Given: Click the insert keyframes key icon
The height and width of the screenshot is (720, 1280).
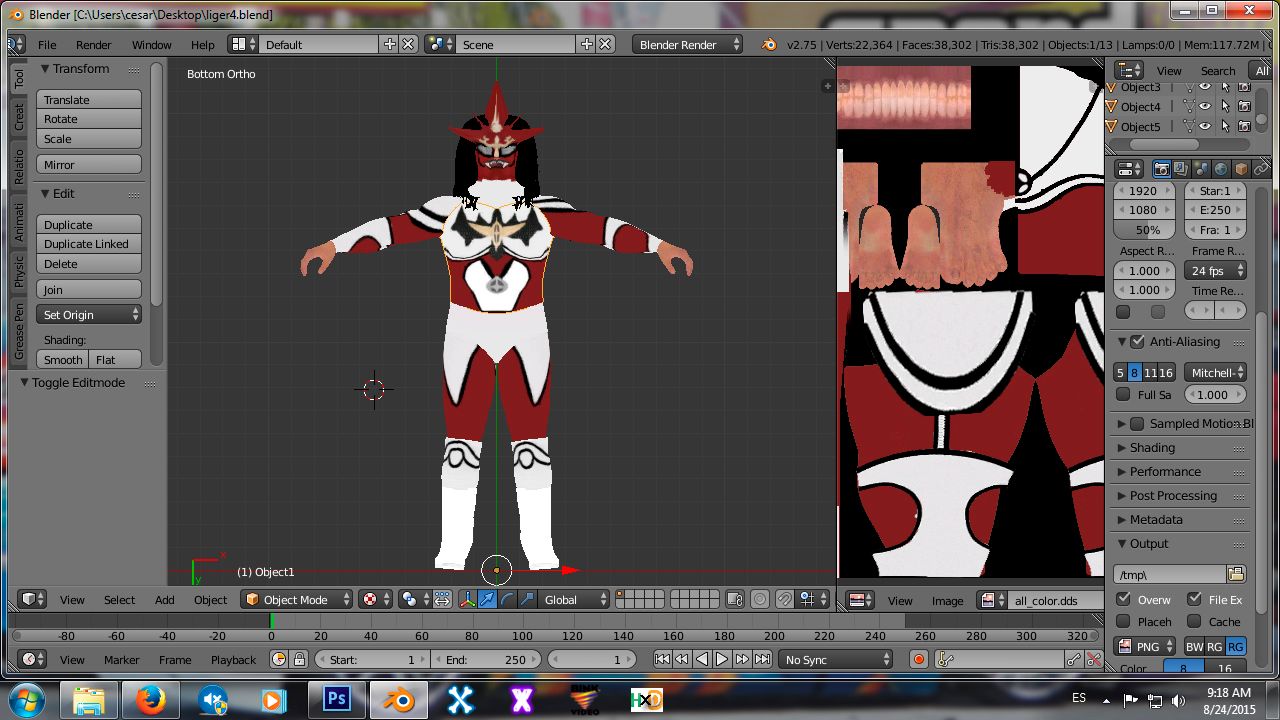Looking at the screenshot, I should (x=1073, y=659).
